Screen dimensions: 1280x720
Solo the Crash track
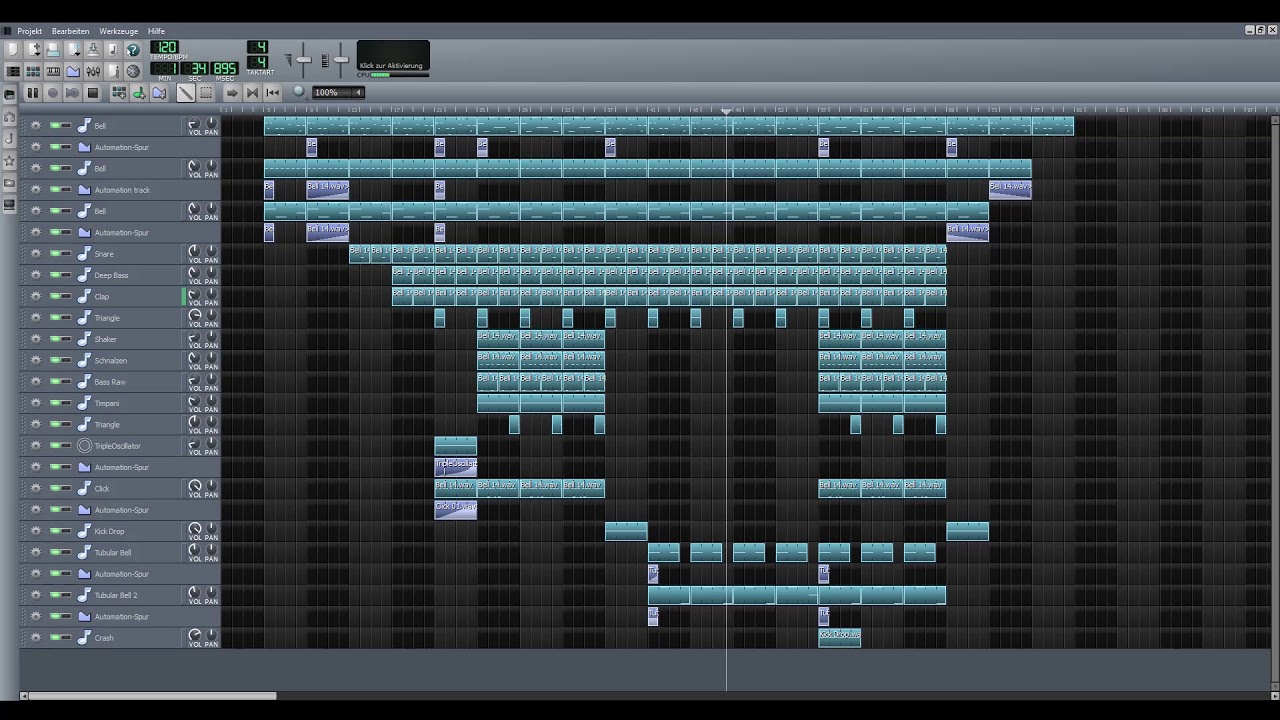click(x=65, y=638)
